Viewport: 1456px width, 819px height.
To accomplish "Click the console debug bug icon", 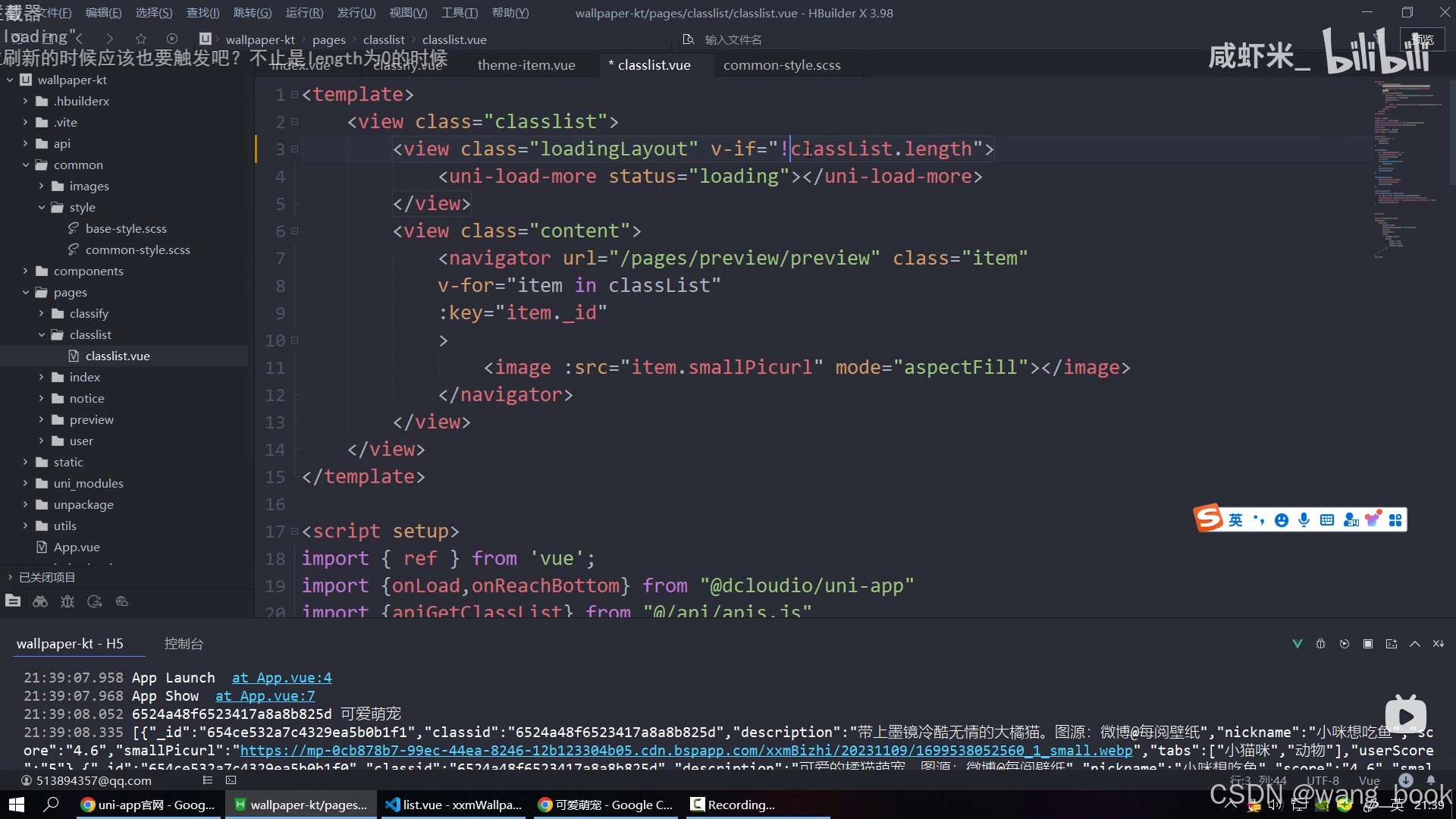I will point(1320,644).
